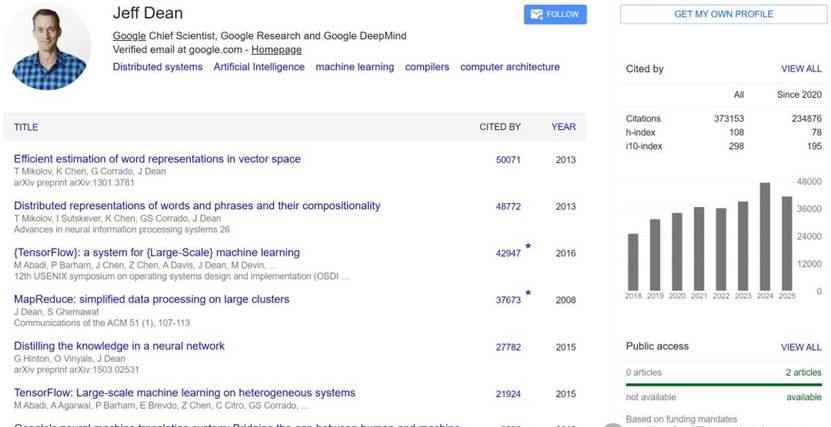The image size is (831, 427).
Task: Click Get My Own Profile button
Action: point(723,14)
